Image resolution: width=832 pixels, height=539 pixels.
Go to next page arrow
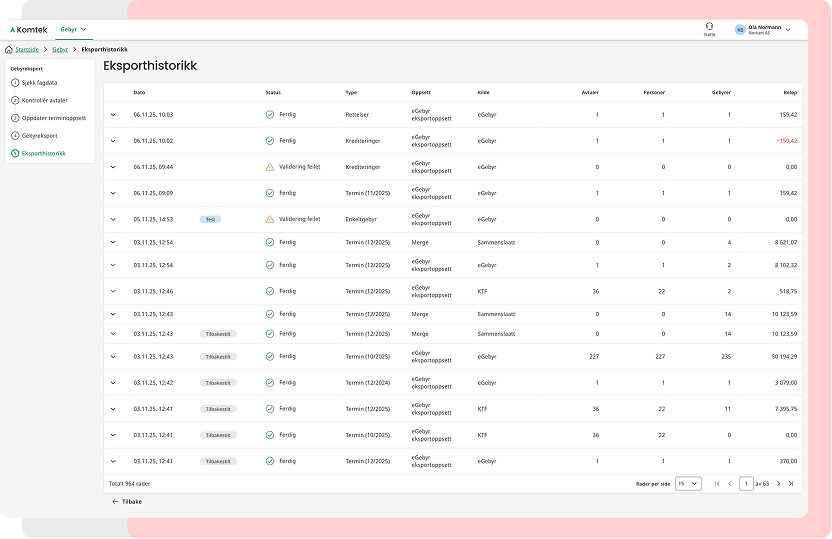tap(778, 483)
